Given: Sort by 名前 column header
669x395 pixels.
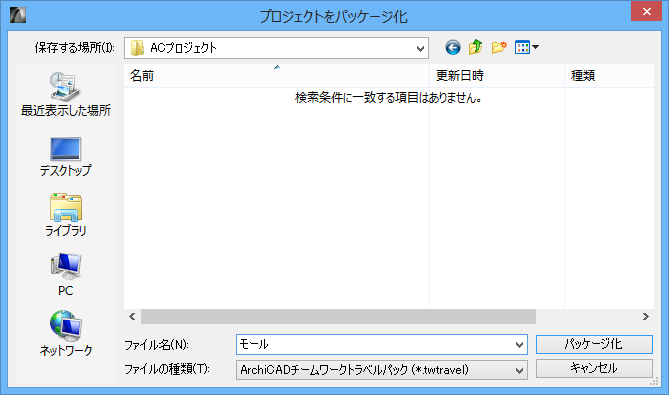Looking at the screenshot, I should point(276,76).
